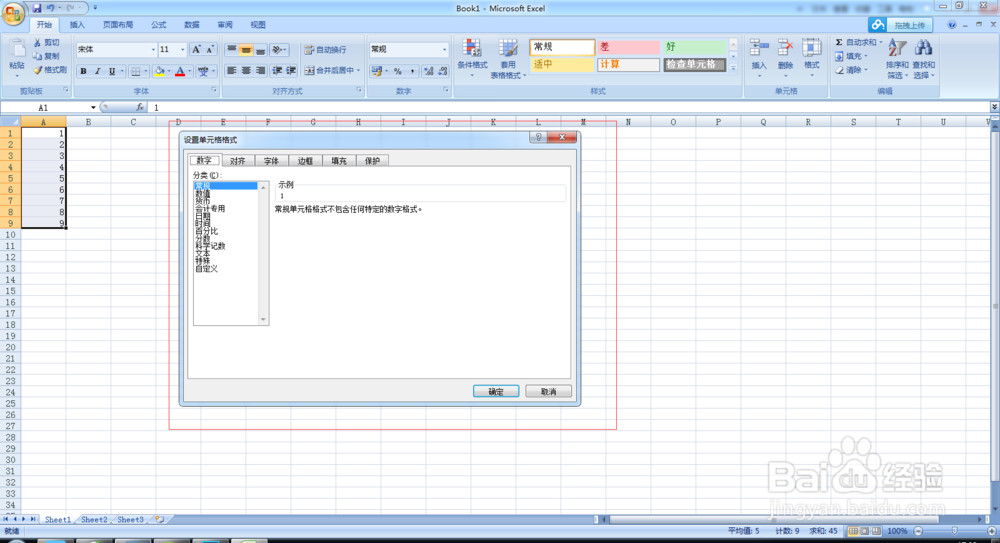Screen dimensions: 1000x543
Task: Open Find and Select (查找和选择)
Action: (x=923, y=58)
